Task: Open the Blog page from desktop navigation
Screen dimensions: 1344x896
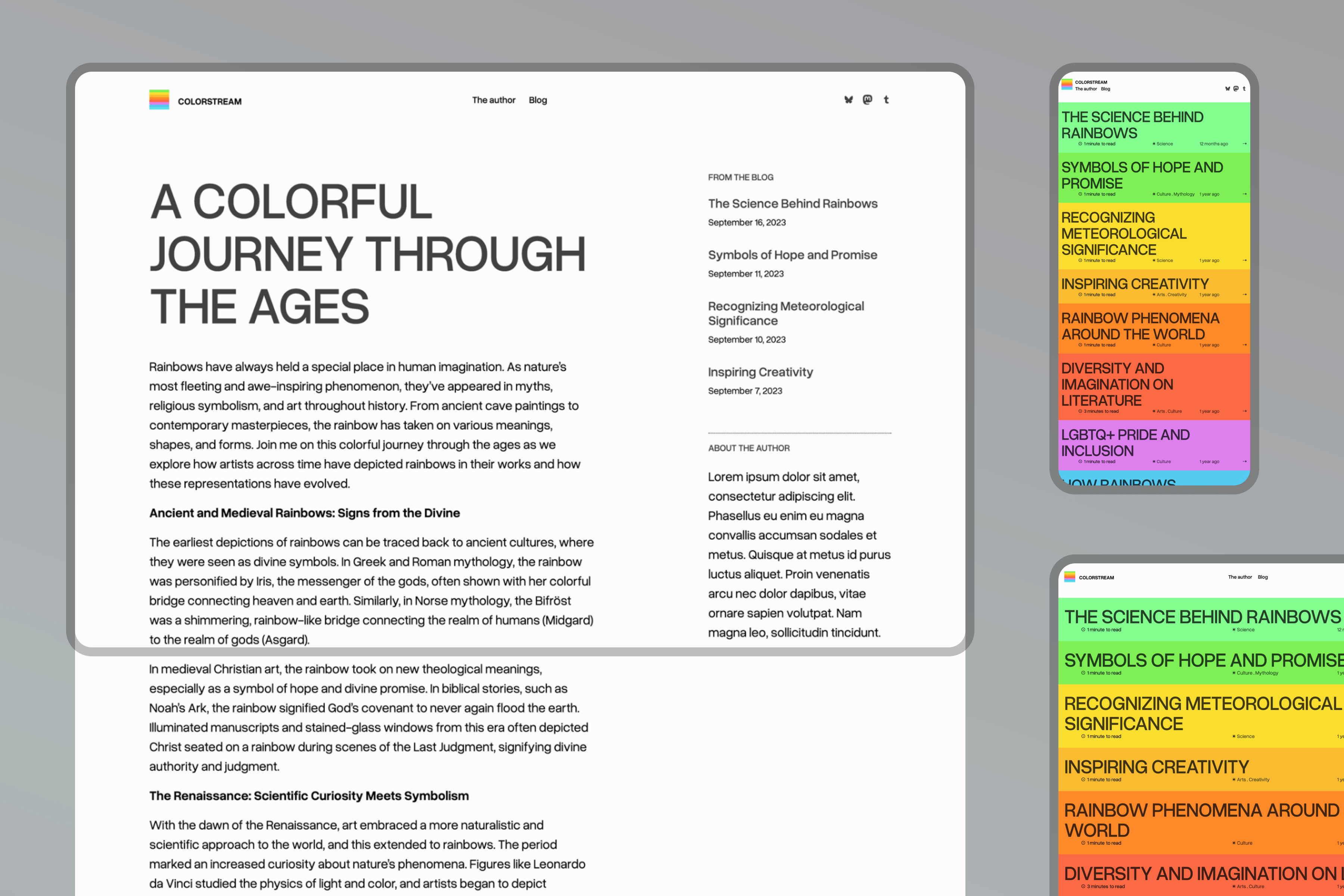Action: [537, 99]
